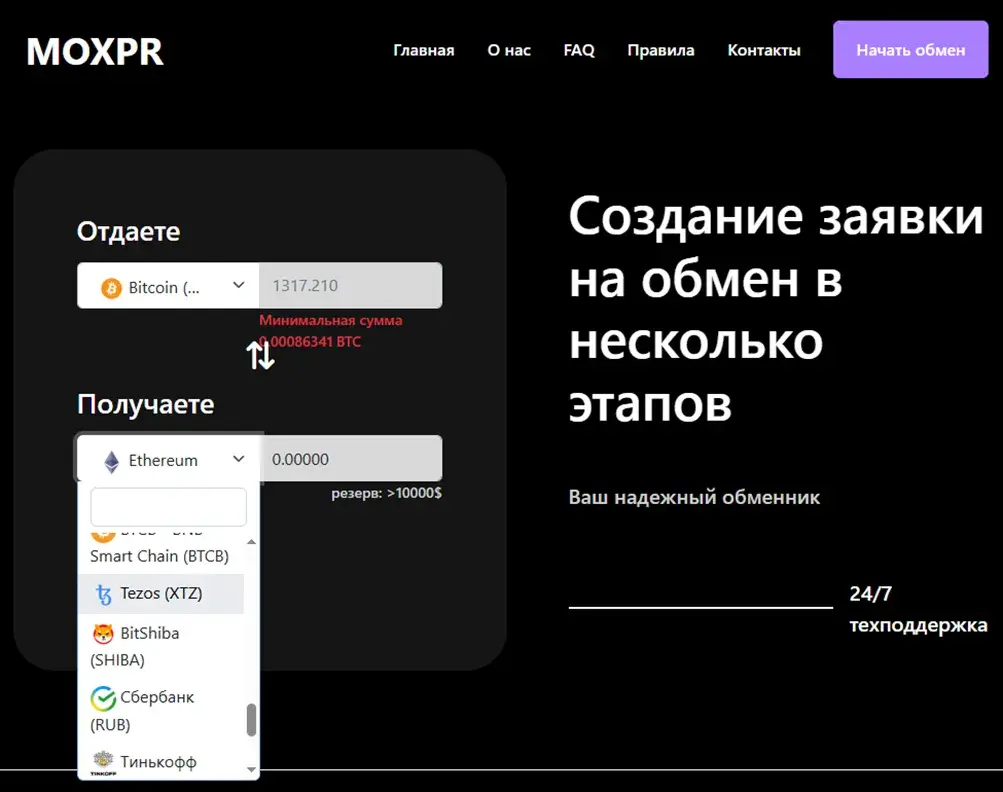Viewport: 1003px width, 792px height.
Task: Click the Отдаете amount field showing 1317.210
Action: 351,285
